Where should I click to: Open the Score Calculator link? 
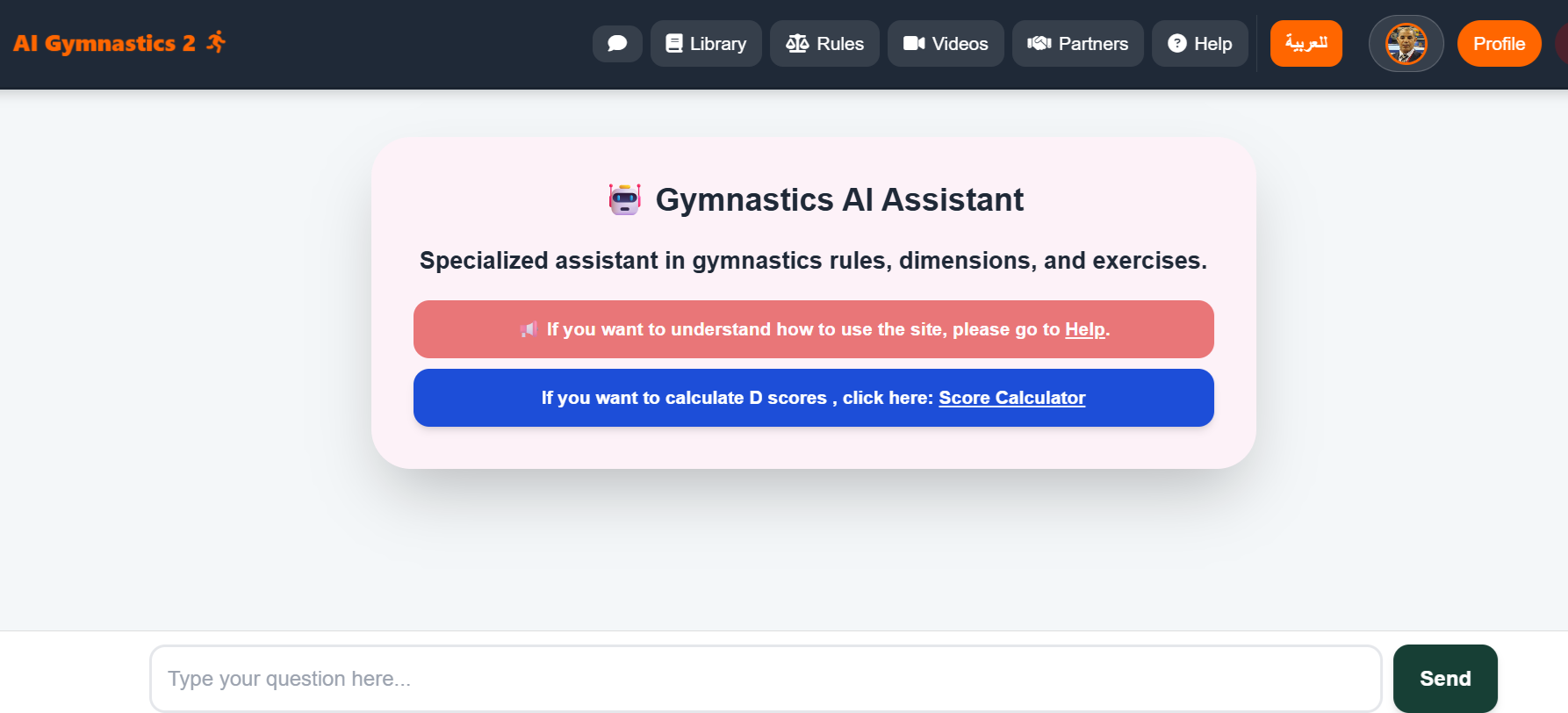(1012, 398)
